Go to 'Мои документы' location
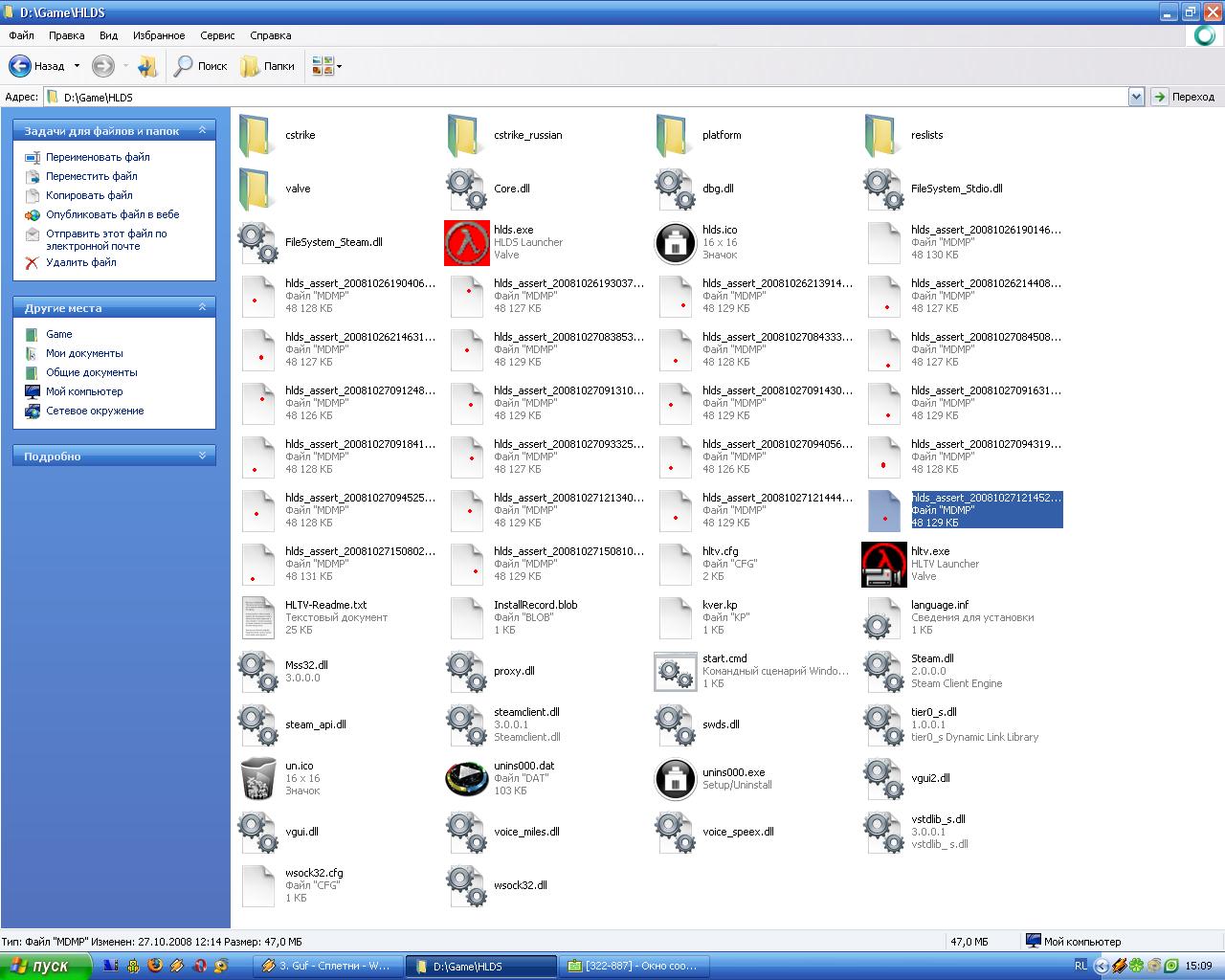Image resolution: width=1225 pixels, height=980 pixels. click(84, 353)
